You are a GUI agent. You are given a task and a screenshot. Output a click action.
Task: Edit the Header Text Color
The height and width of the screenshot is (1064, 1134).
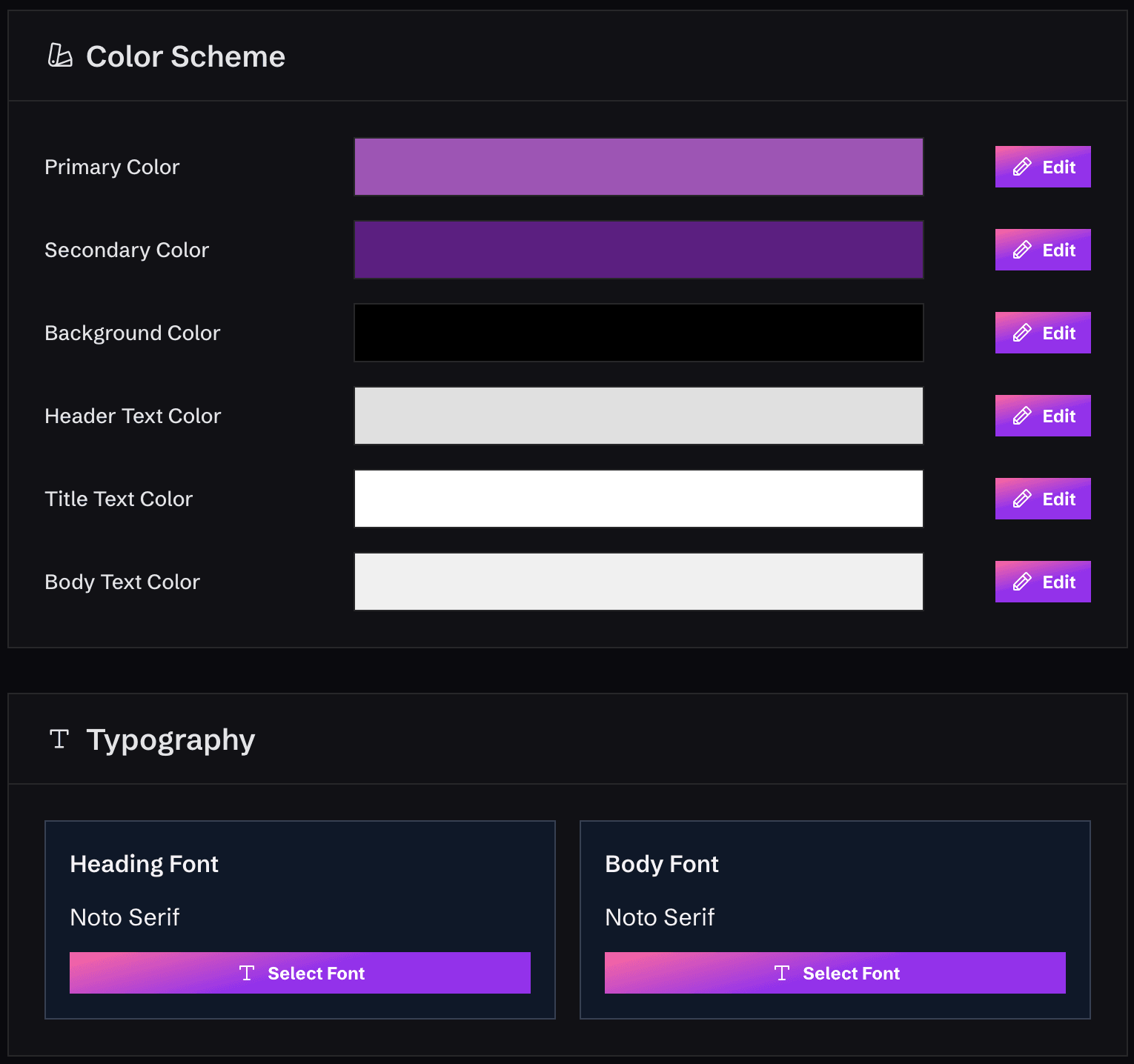[1043, 416]
